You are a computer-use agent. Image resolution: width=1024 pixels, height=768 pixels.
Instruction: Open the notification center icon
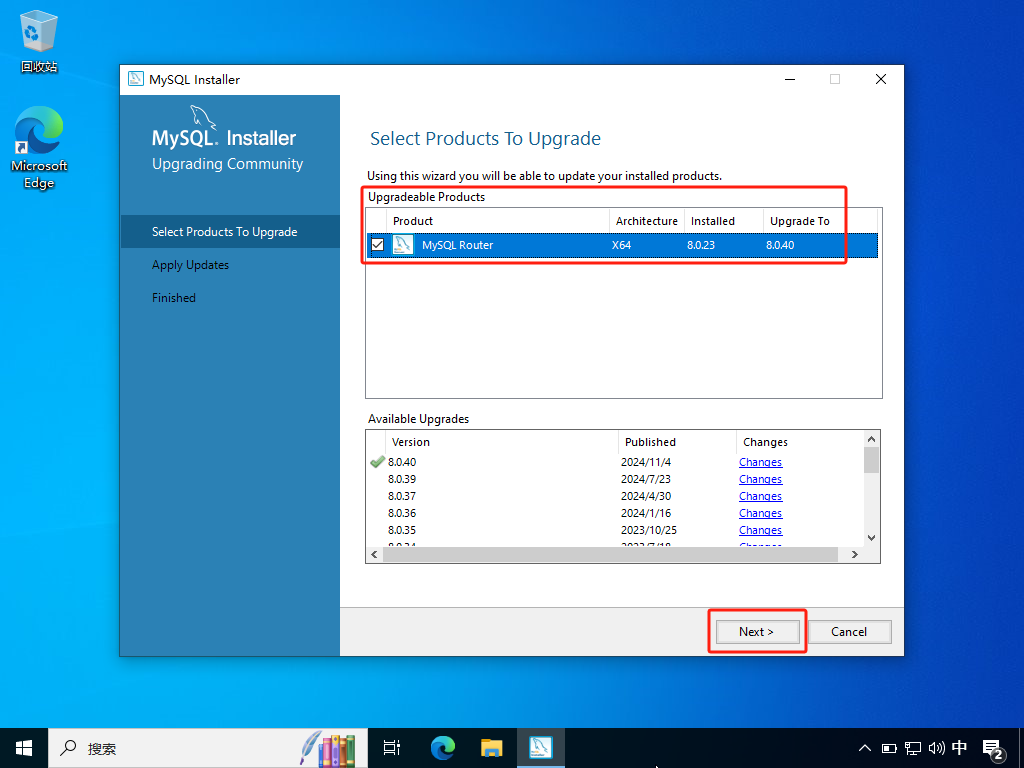click(993, 748)
